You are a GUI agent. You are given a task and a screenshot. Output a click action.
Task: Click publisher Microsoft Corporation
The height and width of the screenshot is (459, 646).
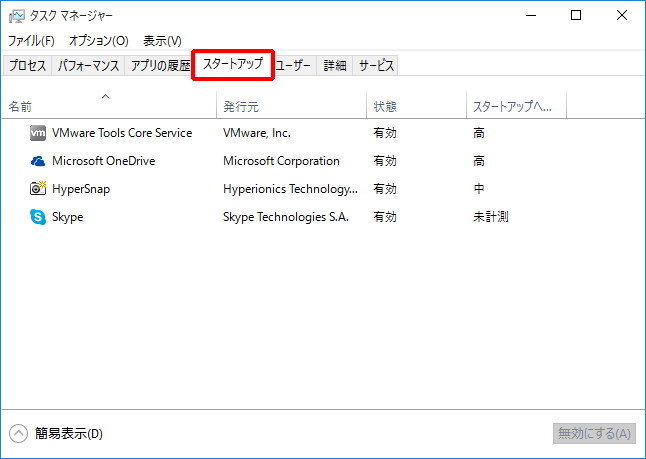(281, 161)
